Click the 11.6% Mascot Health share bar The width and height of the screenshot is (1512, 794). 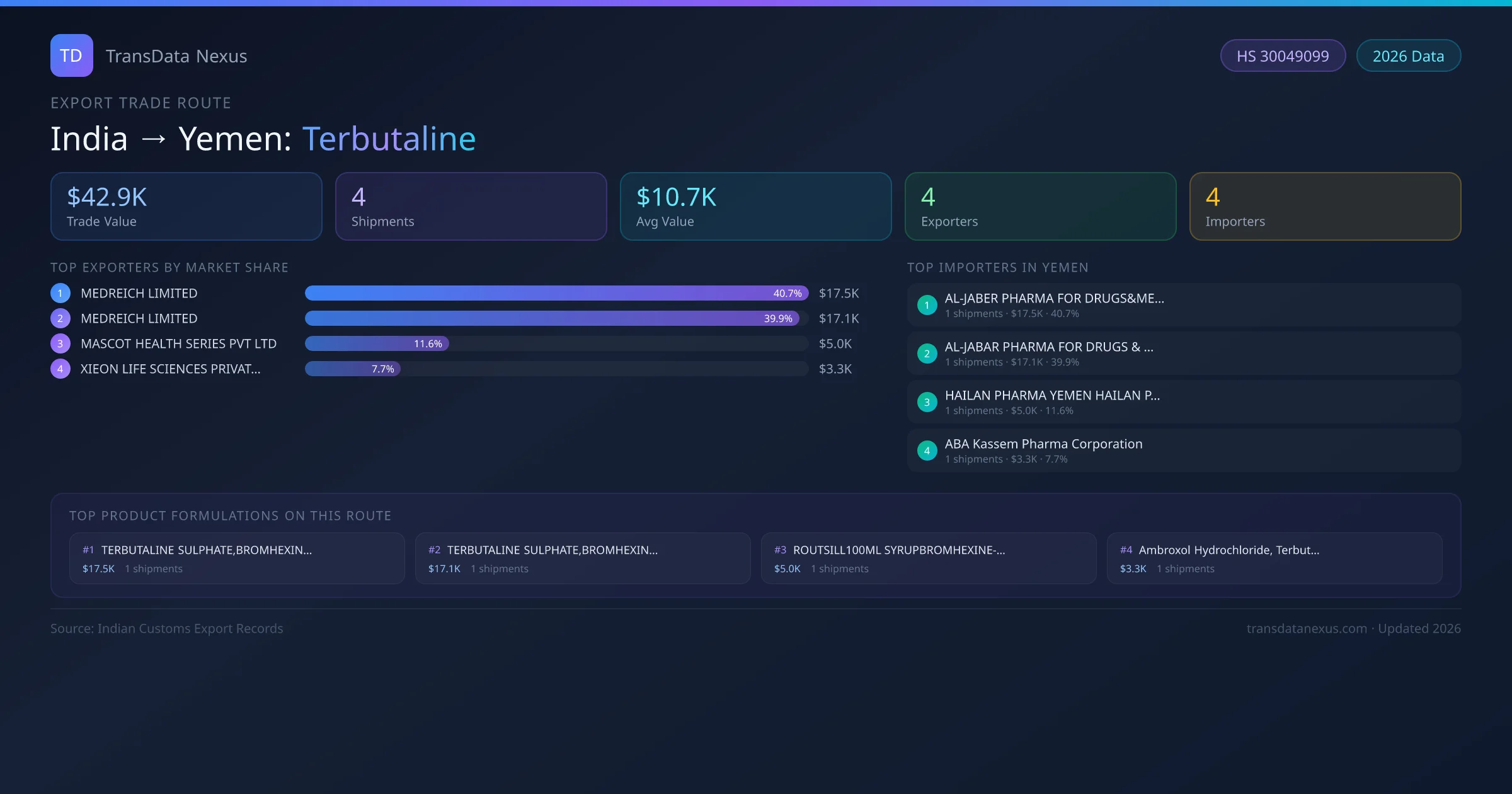pyautogui.click(x=377, y=343)
